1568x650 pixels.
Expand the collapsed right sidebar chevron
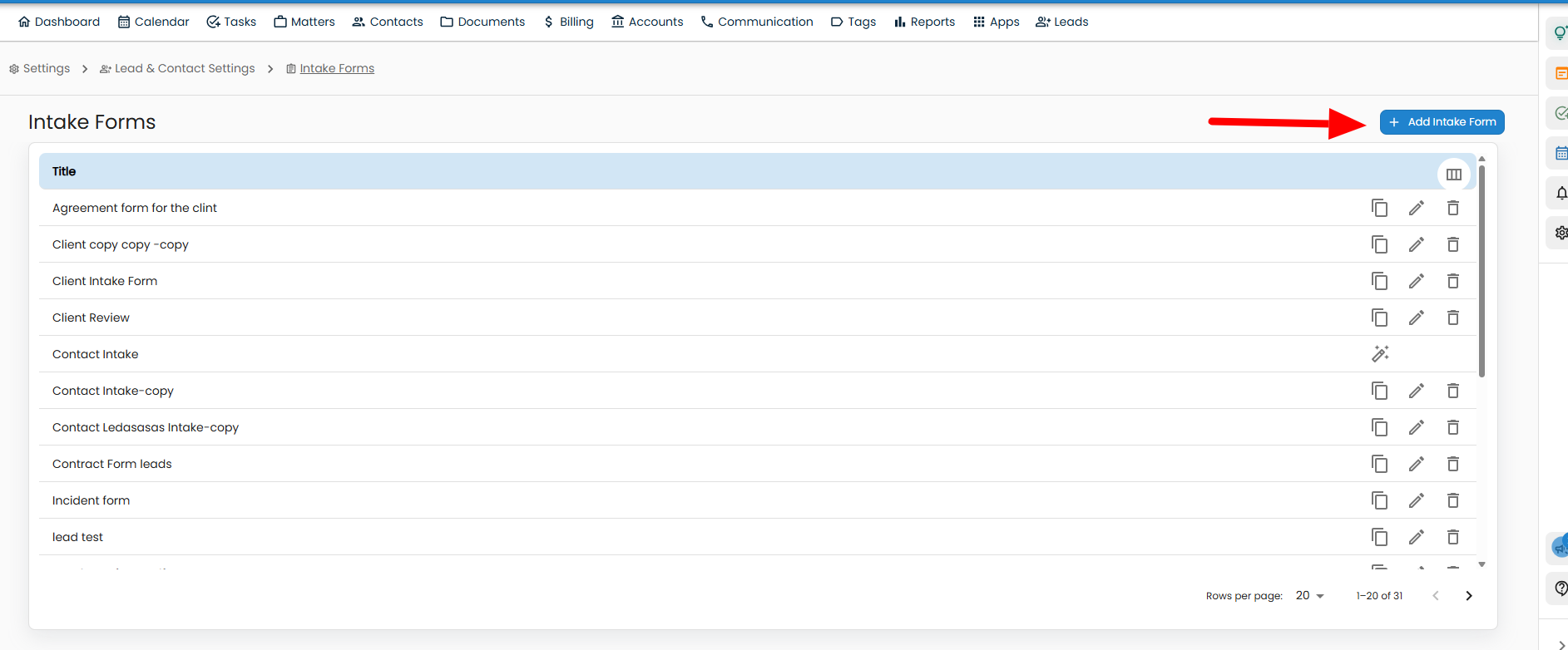point(1561,644)
